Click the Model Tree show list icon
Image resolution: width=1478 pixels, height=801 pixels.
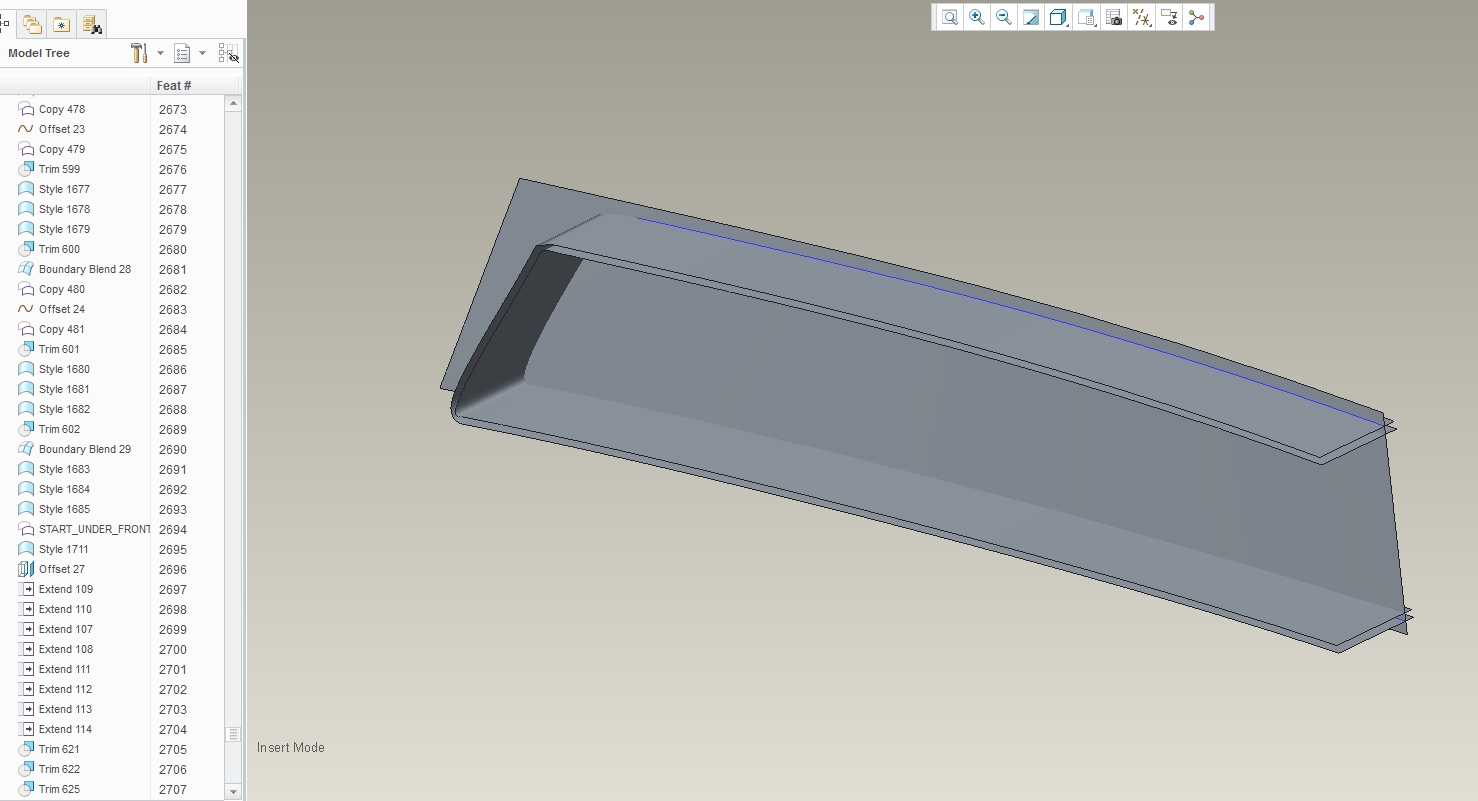tap(182, 53)
